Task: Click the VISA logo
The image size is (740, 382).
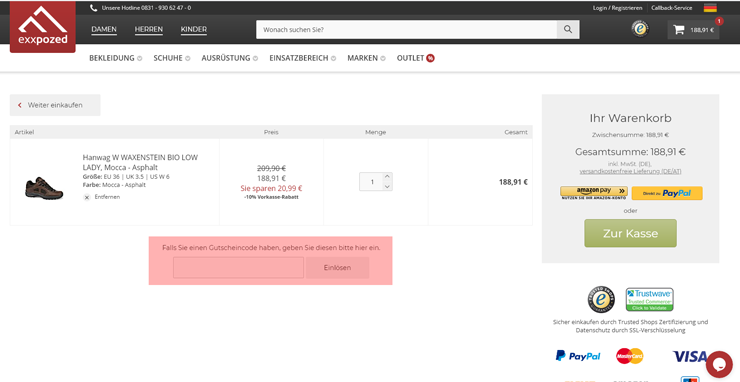Action: pos(689,357)
